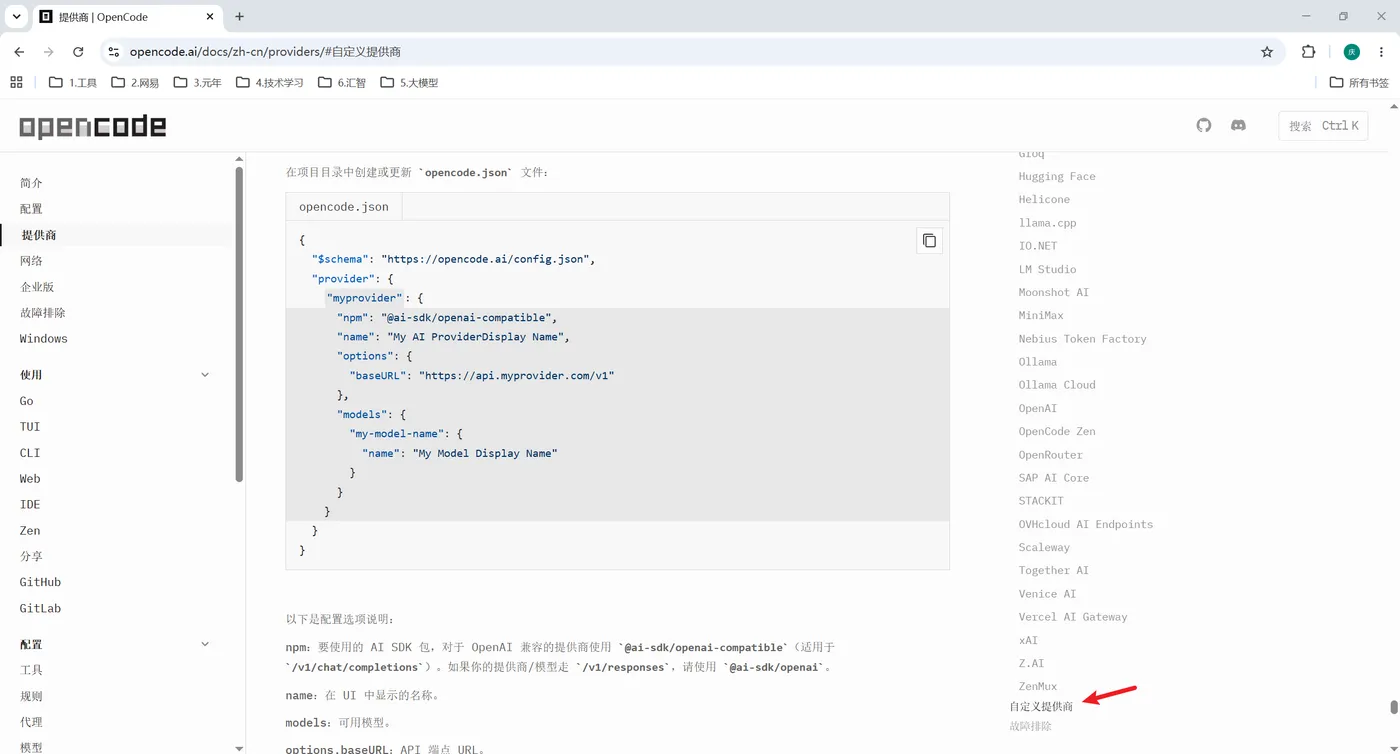Image resolution: width=1400 pixels, height=754 pixels.
Task: Jump to Moonshot AI in table of contents
Action: coord(1054,292)
